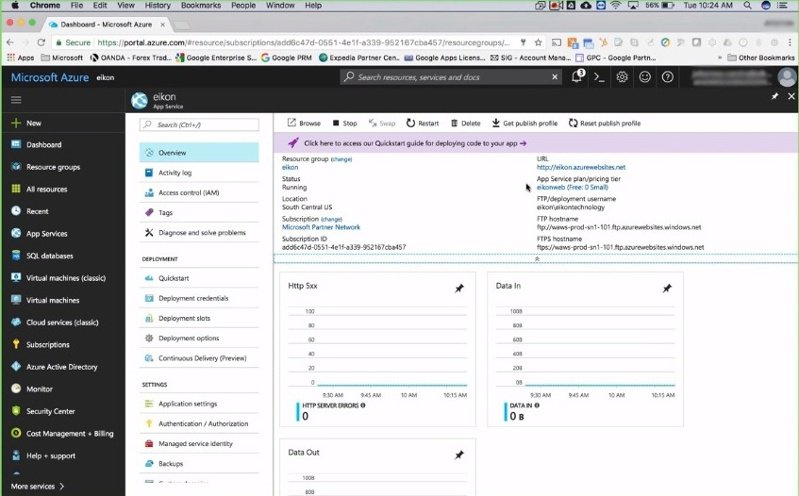Expand More services
This screenshot has height=496, width=799.
pos(38,486)
